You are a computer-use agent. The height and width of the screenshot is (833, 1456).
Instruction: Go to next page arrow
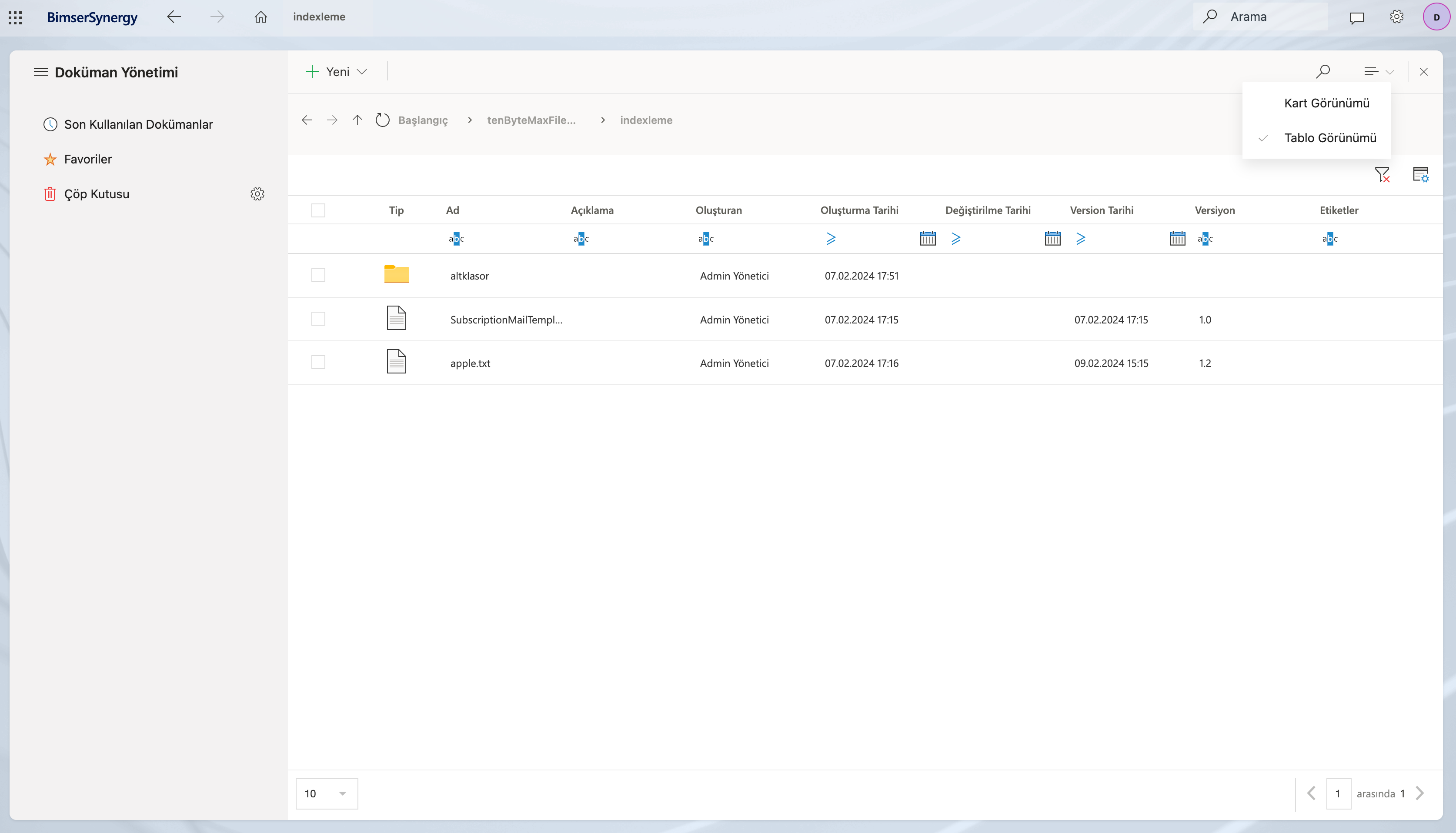click(1420, 793)
